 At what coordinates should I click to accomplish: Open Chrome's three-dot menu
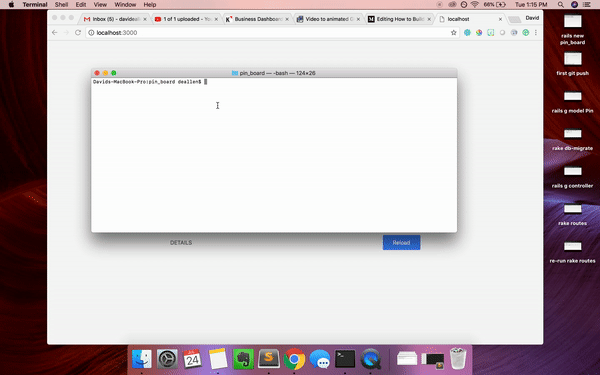coord(536,33)
